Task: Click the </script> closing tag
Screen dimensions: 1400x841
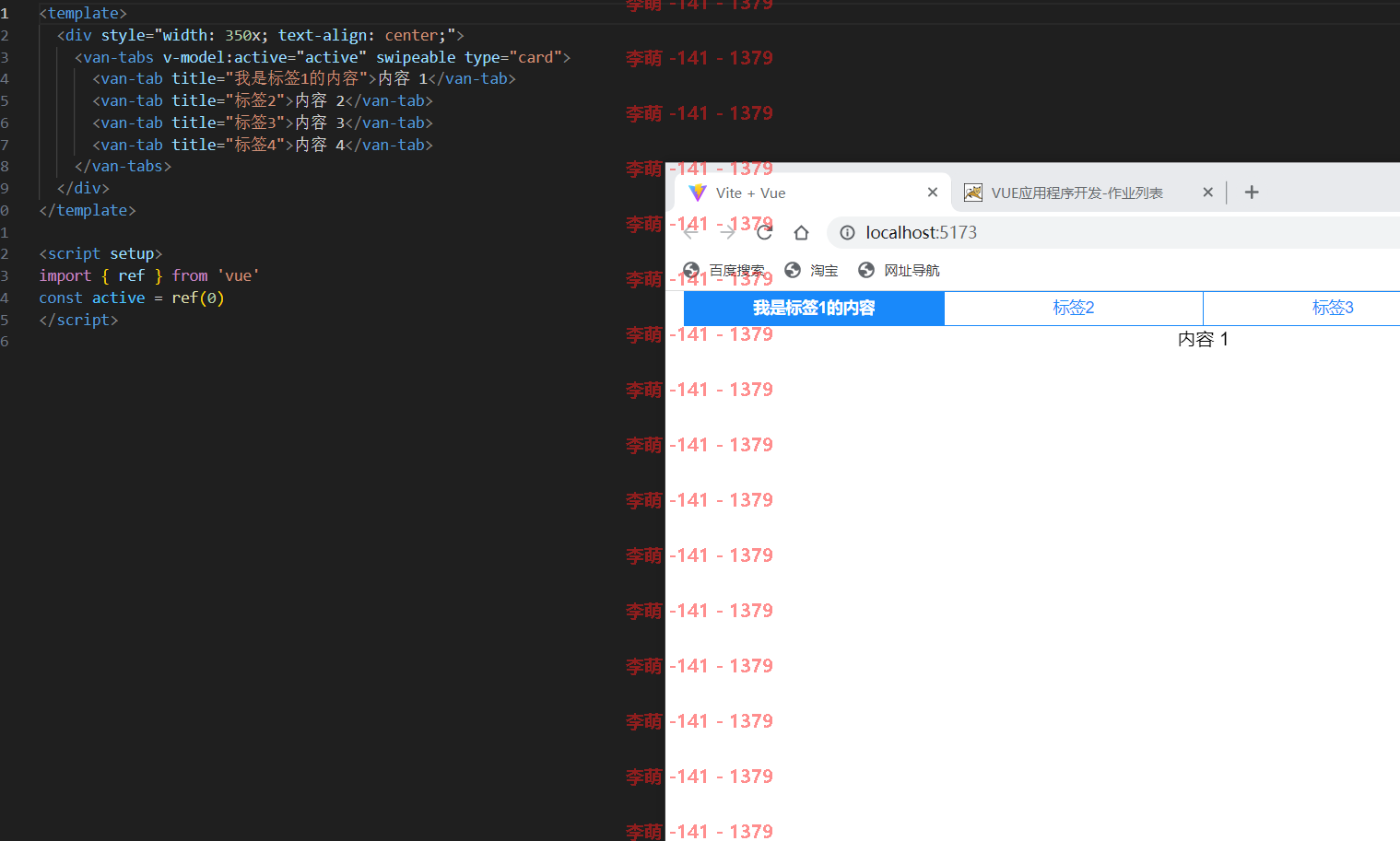Action: pos(78,320)
